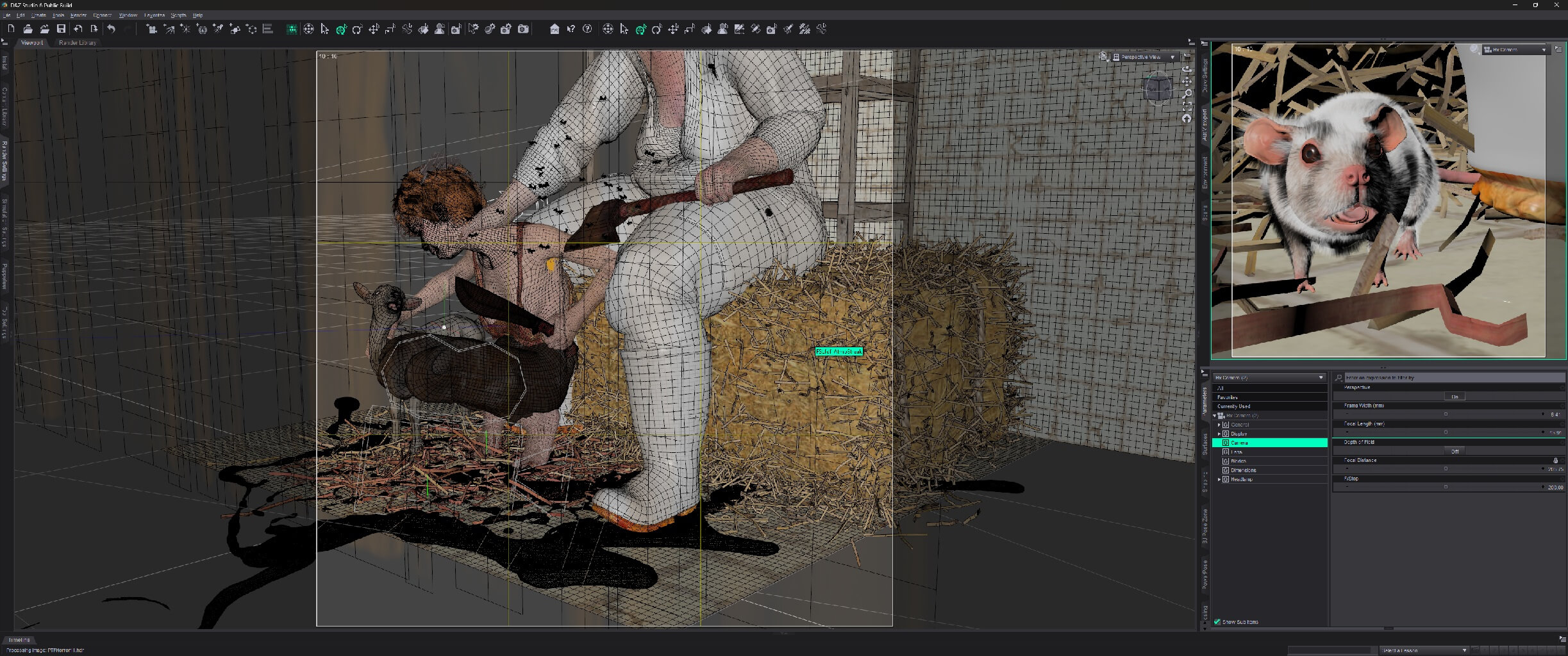Toggle the Show Sub Items checkbox

pyautogui.click(x=1217, y=622)
